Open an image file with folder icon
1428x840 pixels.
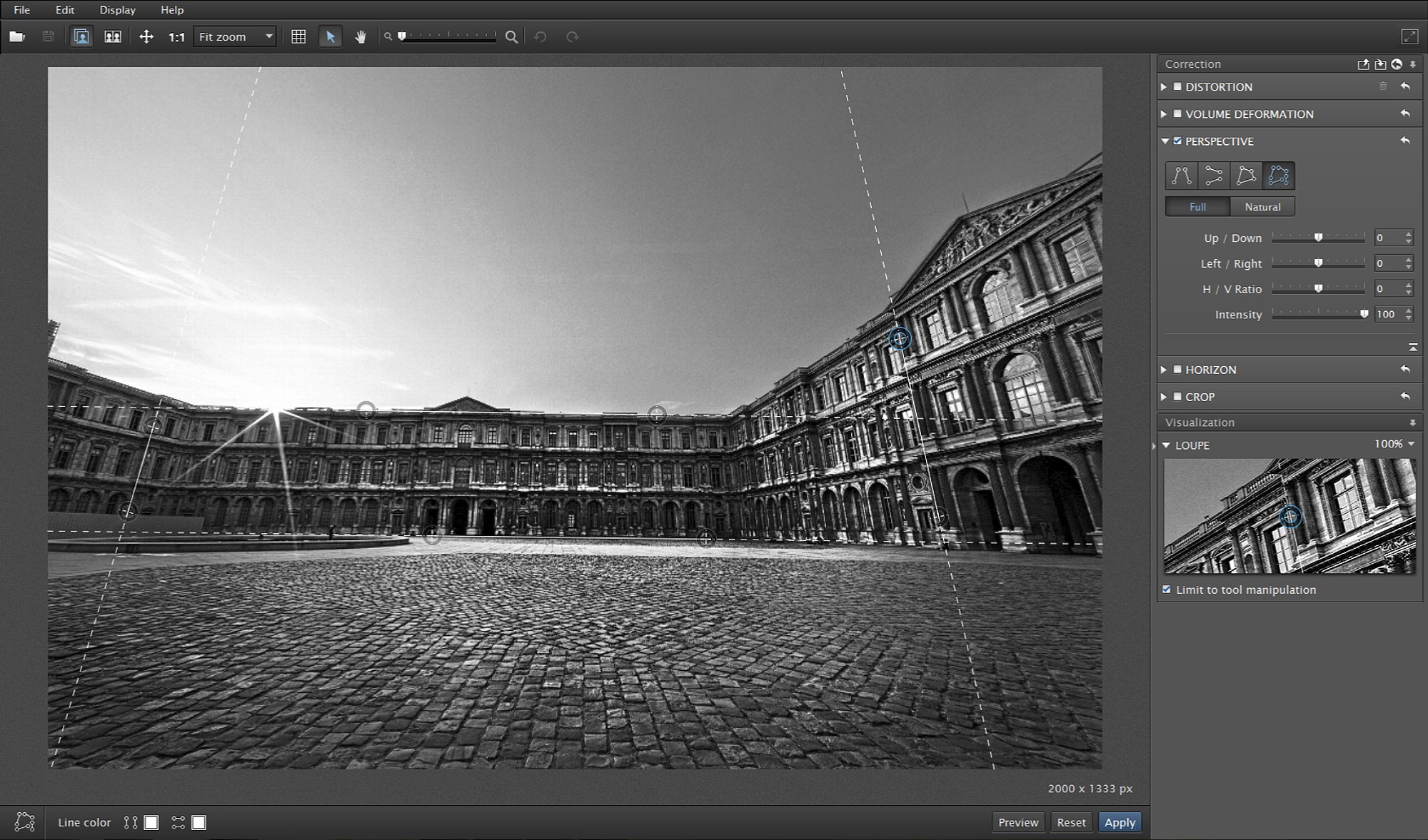[x=17, y=36]
